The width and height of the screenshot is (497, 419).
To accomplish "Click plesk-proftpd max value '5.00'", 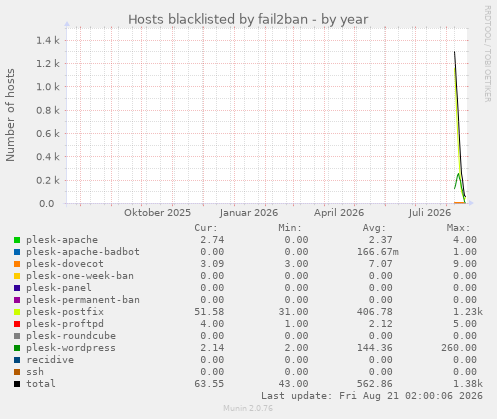I will (x=465, y=324).
